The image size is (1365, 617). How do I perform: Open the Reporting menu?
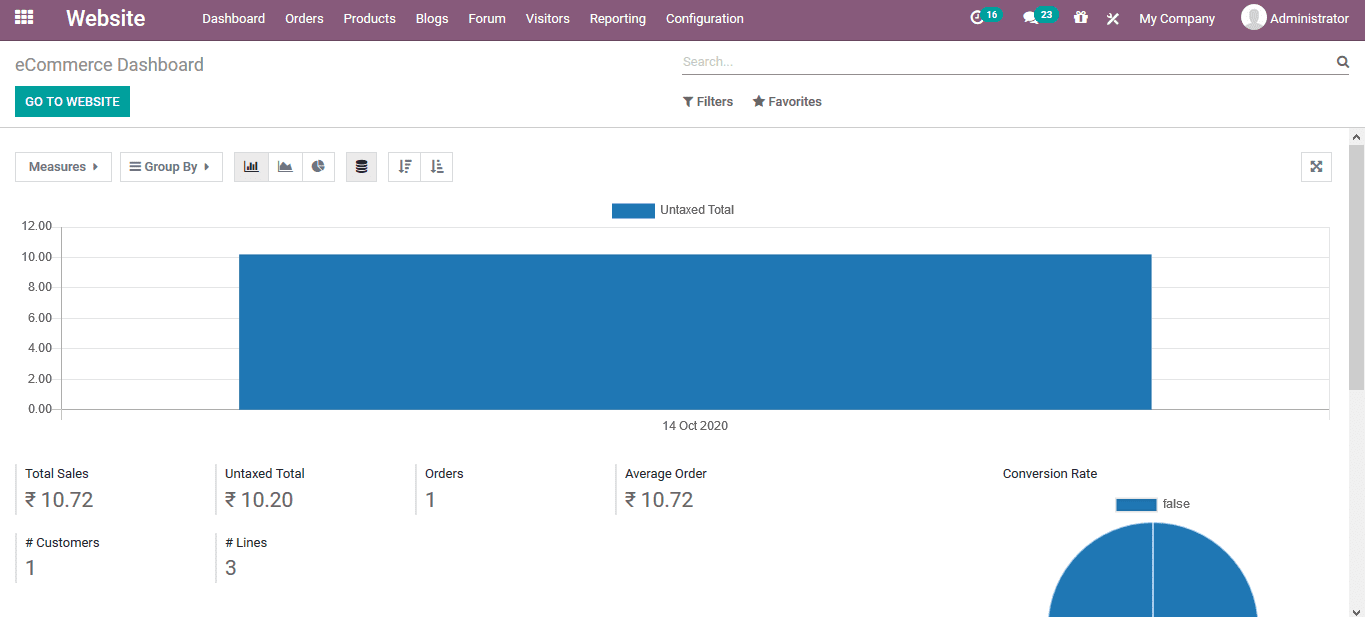[x=617, y=18]
